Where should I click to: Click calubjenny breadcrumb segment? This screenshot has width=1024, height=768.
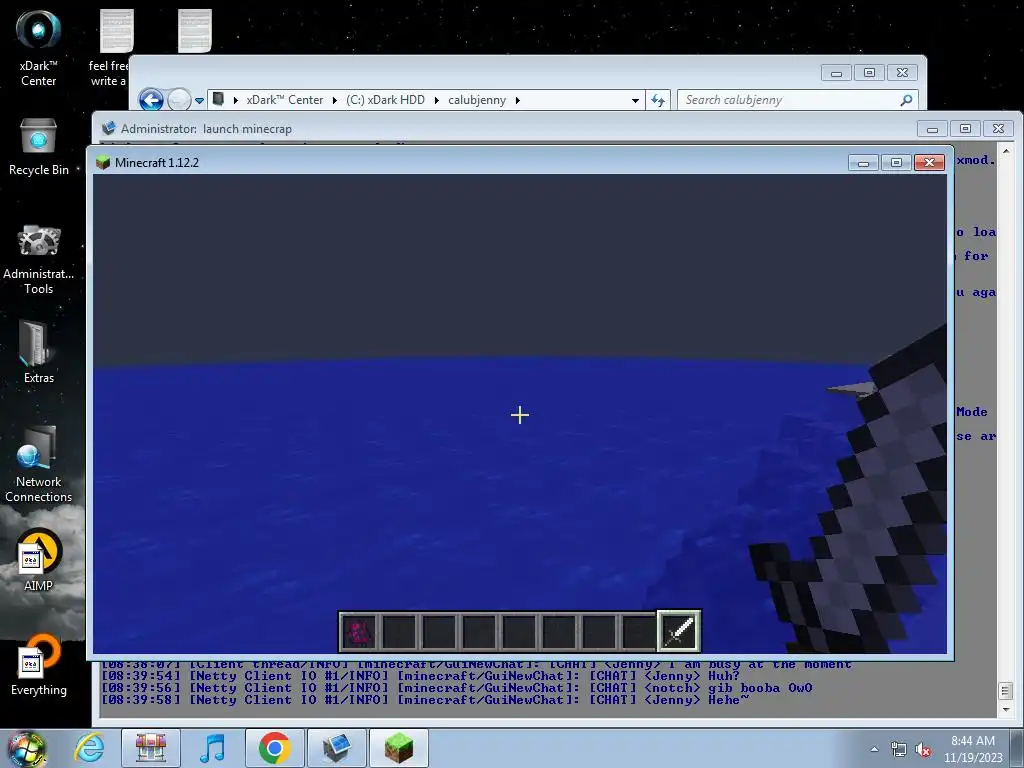477,100
